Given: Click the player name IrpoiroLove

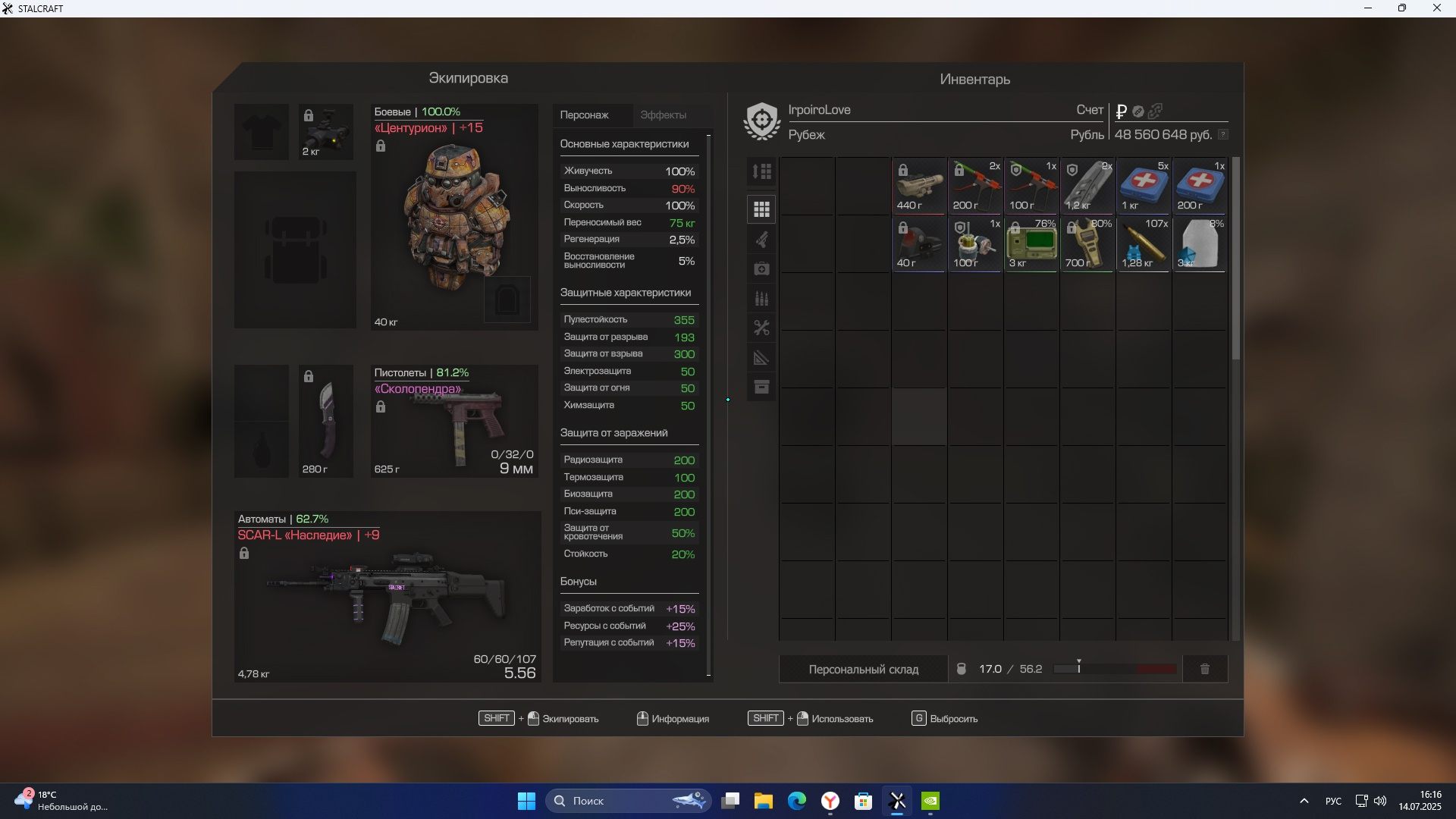Looking at the screenshot, I should [819, 110].
